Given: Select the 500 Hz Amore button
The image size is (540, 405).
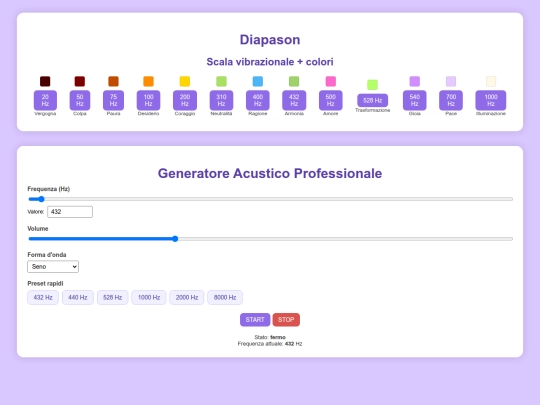Looking at the screenshot, I should (x=331, y=100).
